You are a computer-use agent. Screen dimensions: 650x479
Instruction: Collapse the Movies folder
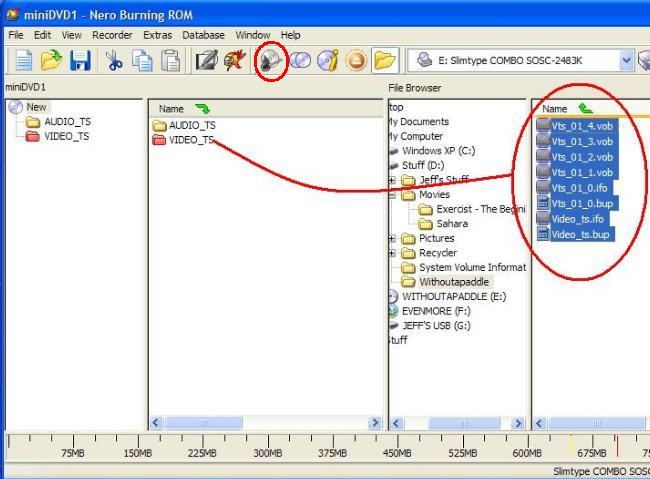[392, 195]
